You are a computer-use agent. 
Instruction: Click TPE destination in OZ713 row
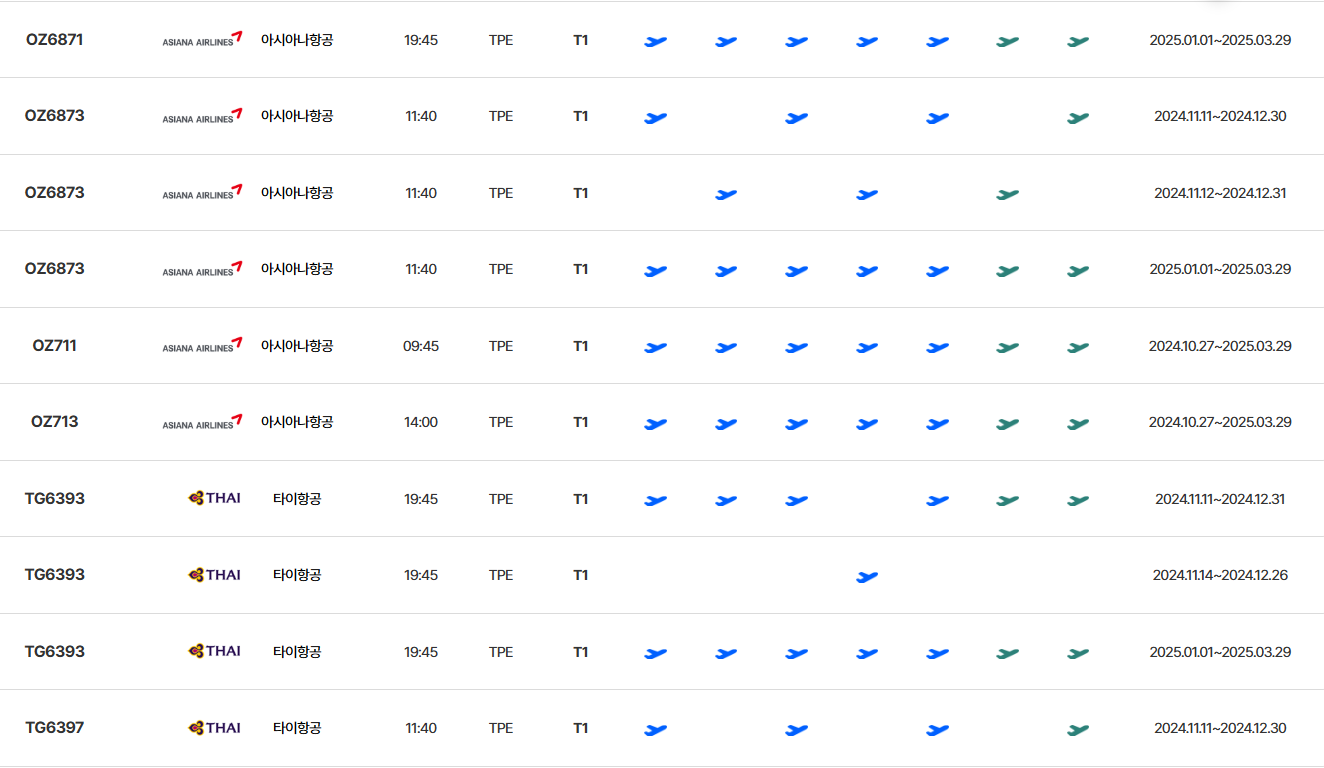pos(501,422)
